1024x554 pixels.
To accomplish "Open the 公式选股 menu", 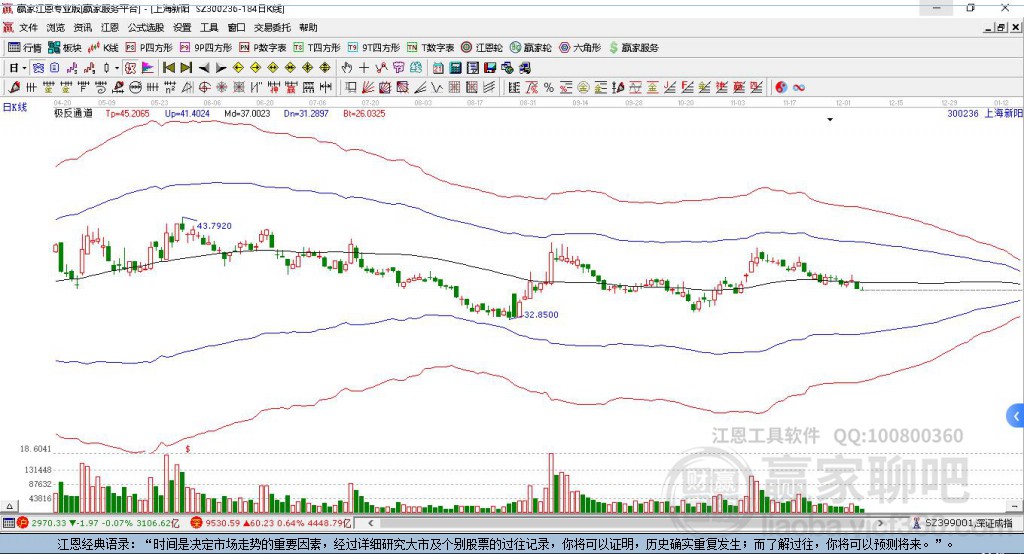I will pyautogui.click(x=146, y=27).
